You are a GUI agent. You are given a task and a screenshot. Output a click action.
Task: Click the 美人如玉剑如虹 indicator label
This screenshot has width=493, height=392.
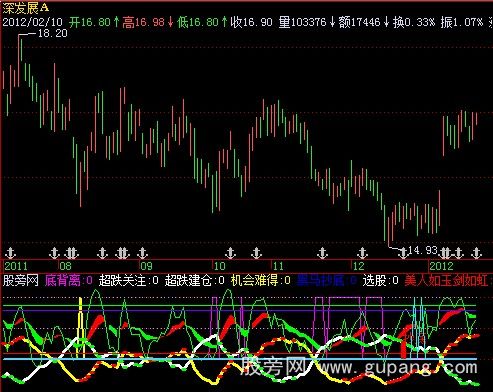[x=447, y=280]
